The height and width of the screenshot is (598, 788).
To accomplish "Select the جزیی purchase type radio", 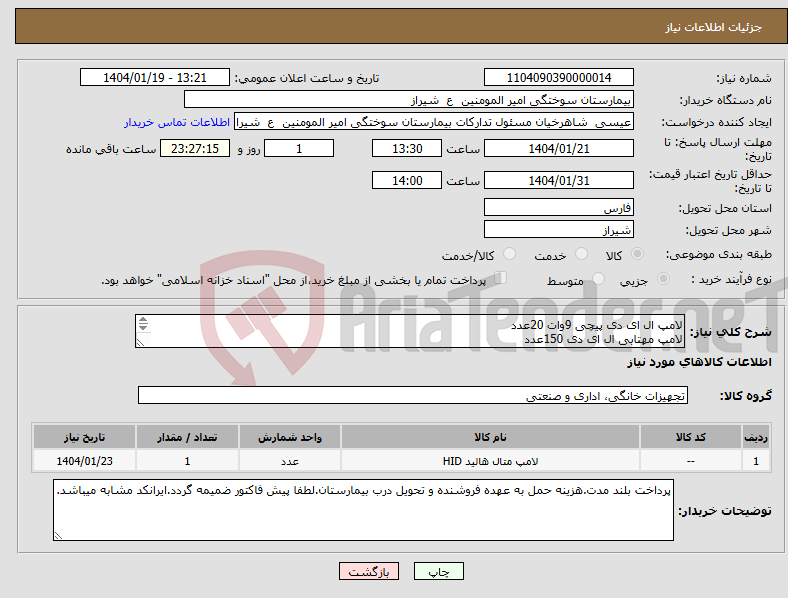I will coord(663,278).
